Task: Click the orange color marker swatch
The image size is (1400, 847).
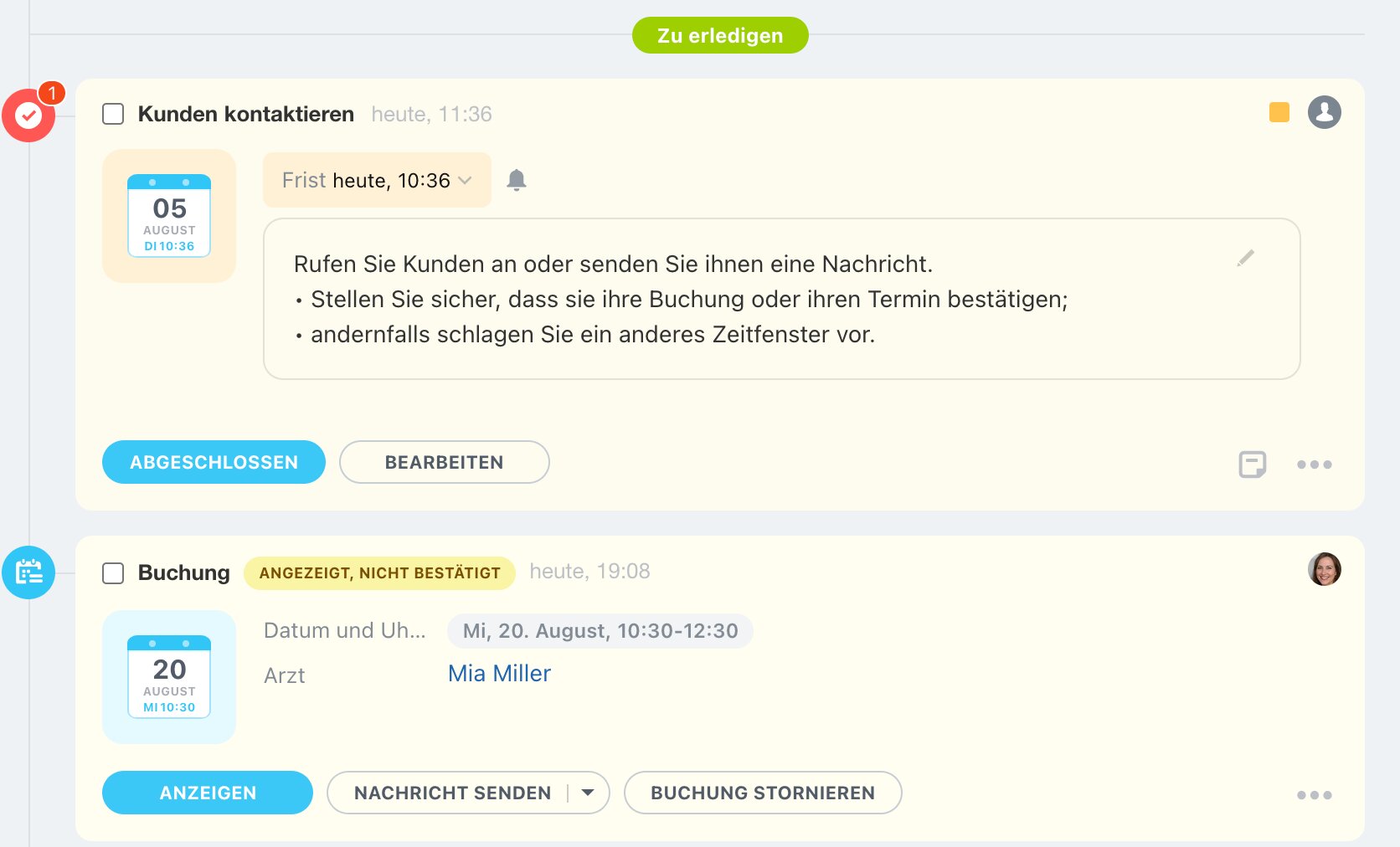Action: 1279,112
